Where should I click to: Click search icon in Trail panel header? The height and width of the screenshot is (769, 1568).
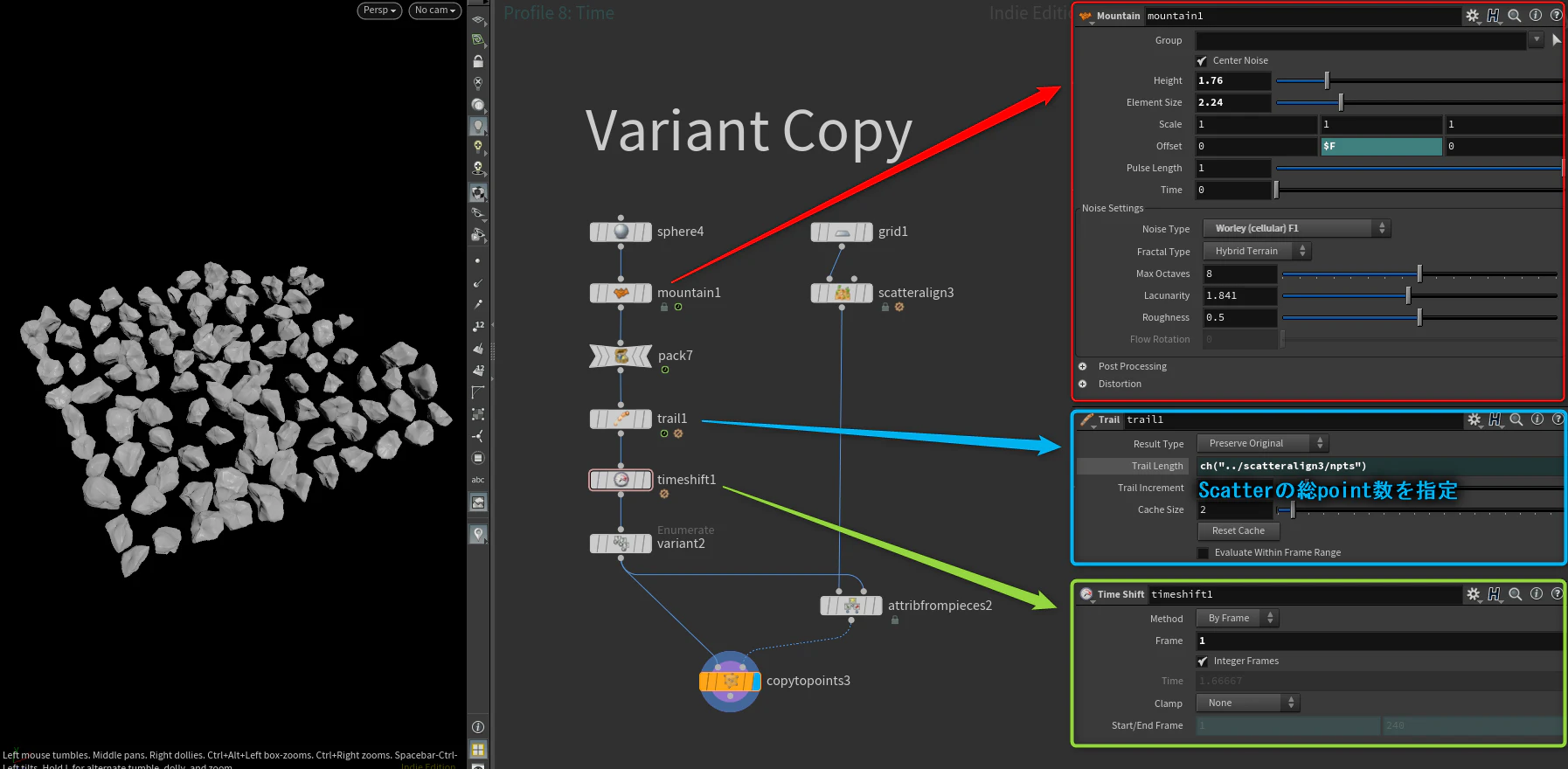tap(1516, 419)
